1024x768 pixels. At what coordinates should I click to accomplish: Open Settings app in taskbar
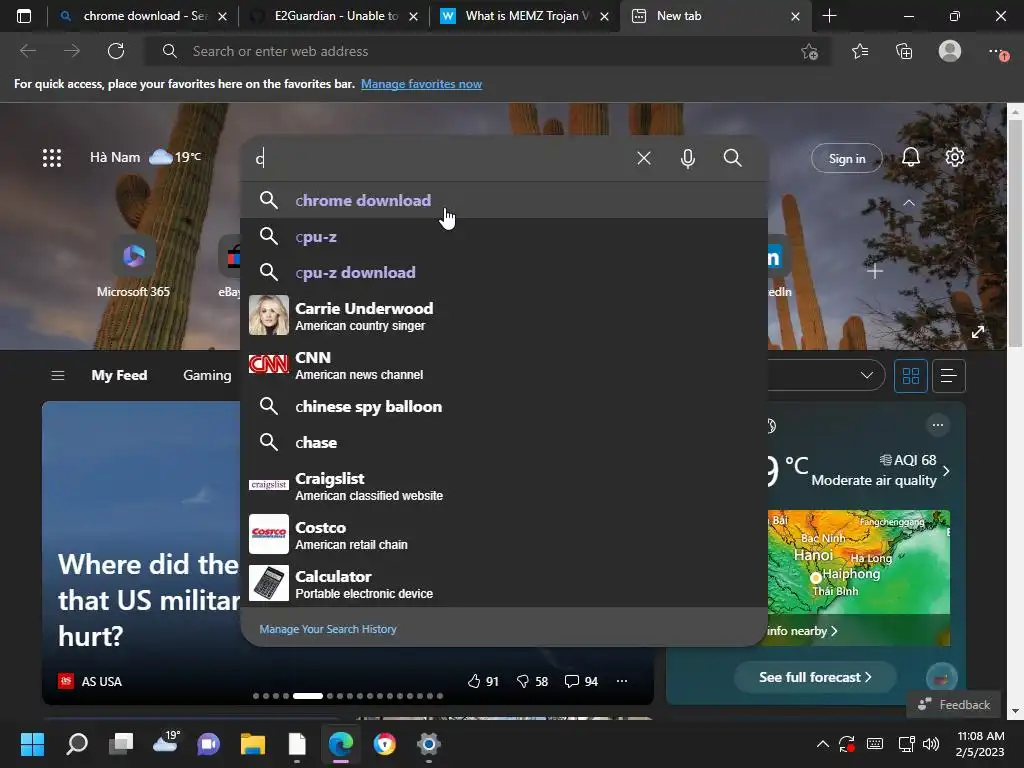click(428, 744)
